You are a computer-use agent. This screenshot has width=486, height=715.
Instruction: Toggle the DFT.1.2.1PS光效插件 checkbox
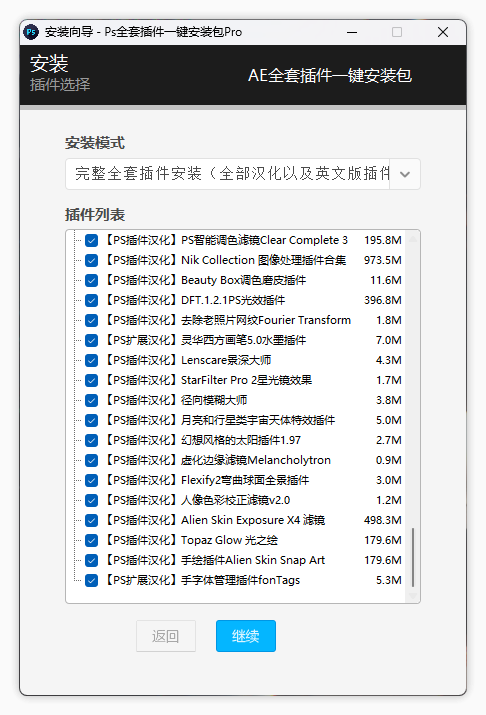coord(92,301)
